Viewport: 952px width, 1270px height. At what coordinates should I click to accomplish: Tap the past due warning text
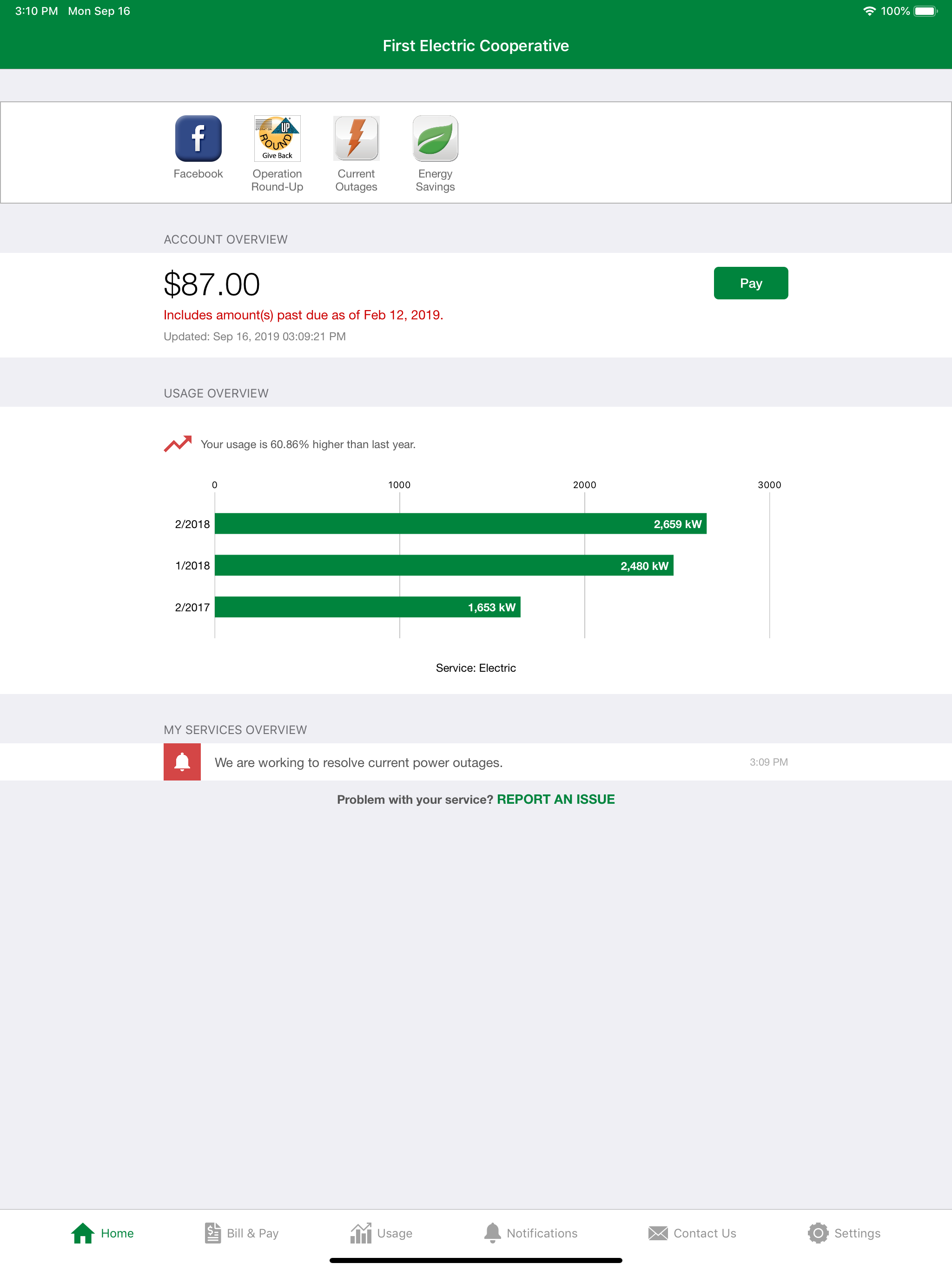pyautogui.click(x=303, y=315)
